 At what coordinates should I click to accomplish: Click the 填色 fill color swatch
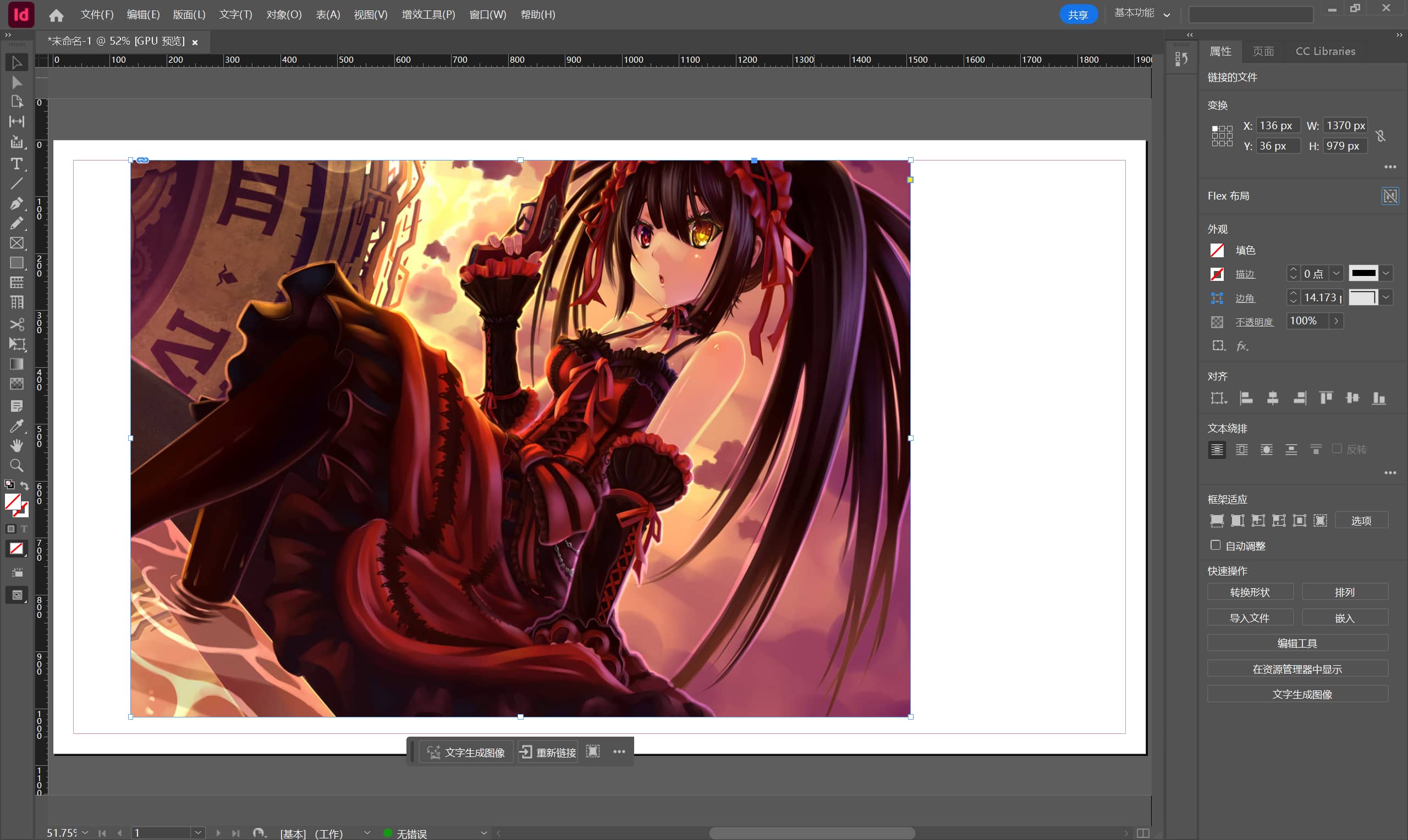pos(1217,250)
